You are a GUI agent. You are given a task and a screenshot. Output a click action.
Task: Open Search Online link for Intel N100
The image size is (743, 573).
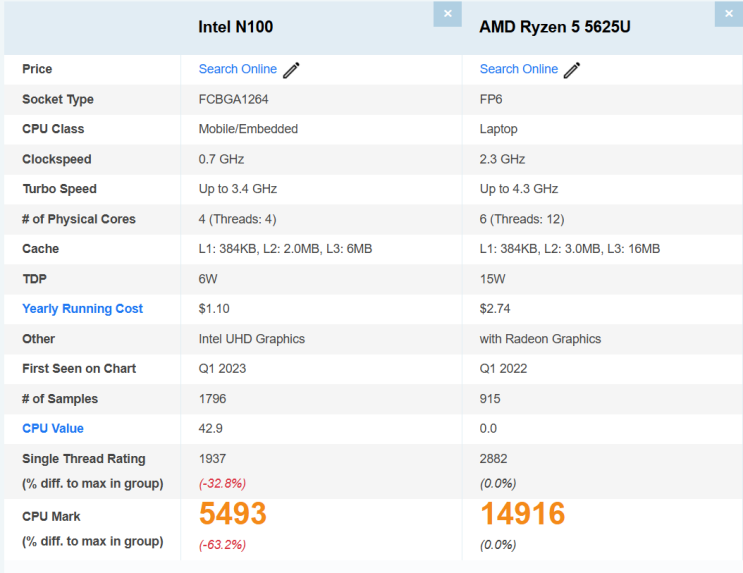pyautogui.click(x=238, y=69)
